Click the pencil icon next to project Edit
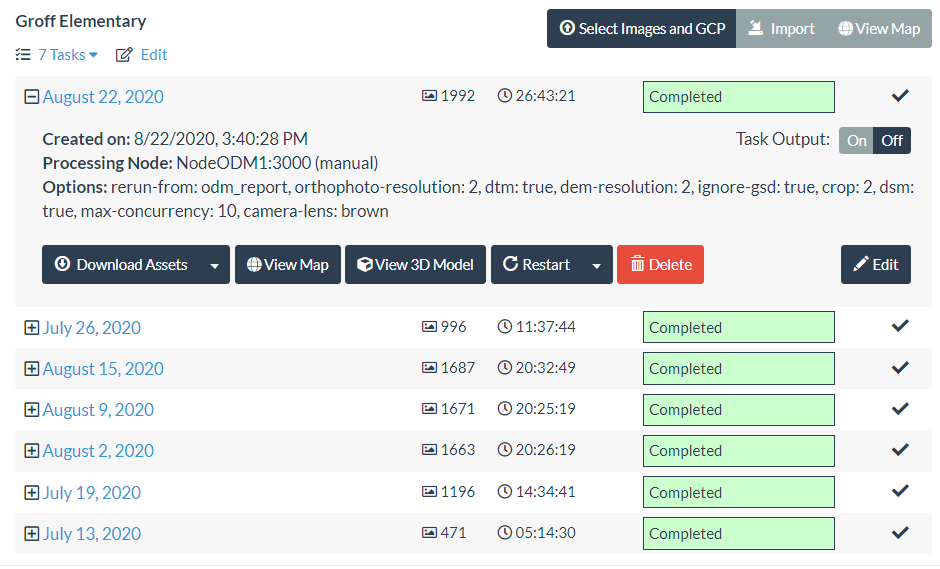This screenshot has height=569, width=940. point(124,55)
